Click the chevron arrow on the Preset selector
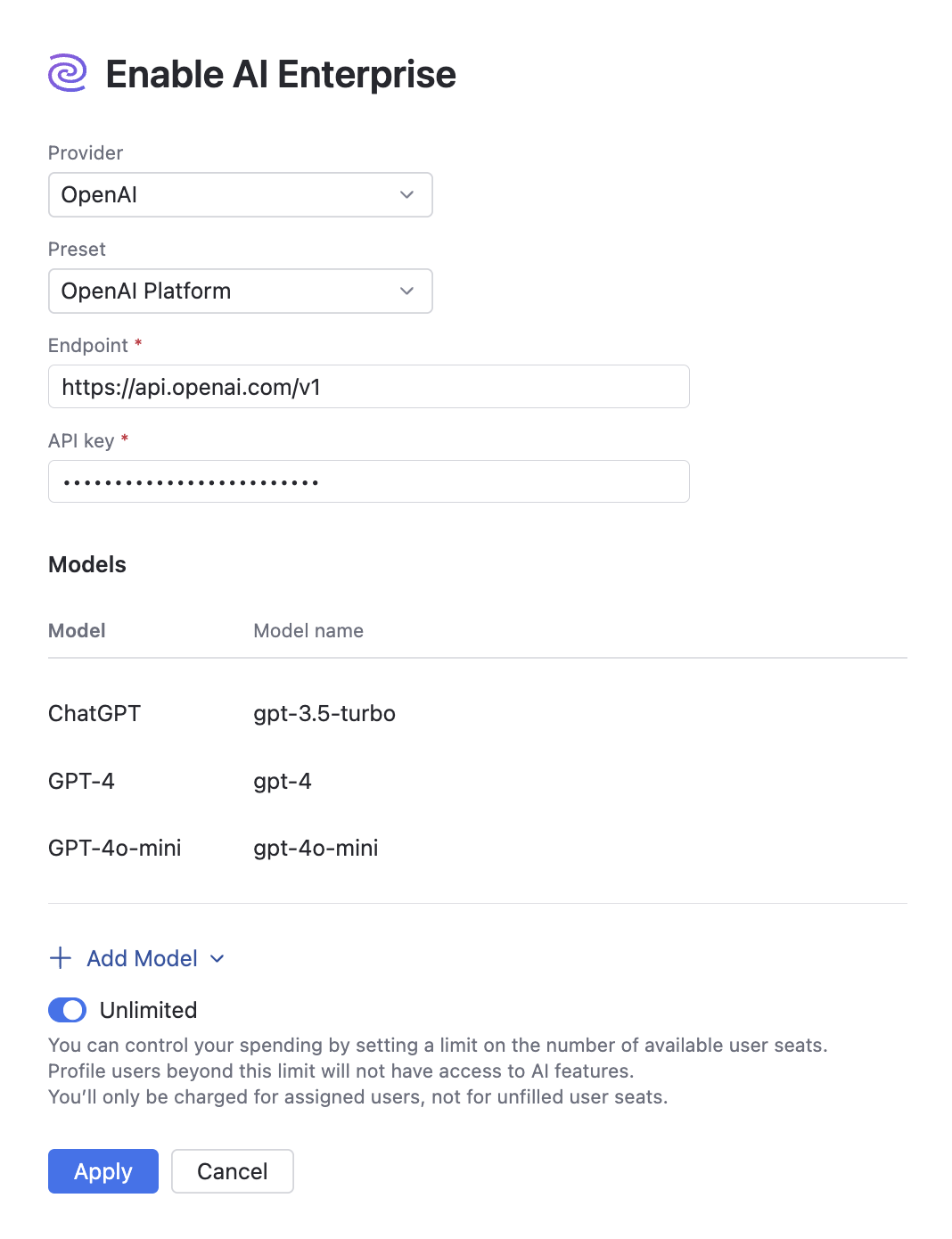This screenshot has height=1239, width=952. tap(406, 291)
